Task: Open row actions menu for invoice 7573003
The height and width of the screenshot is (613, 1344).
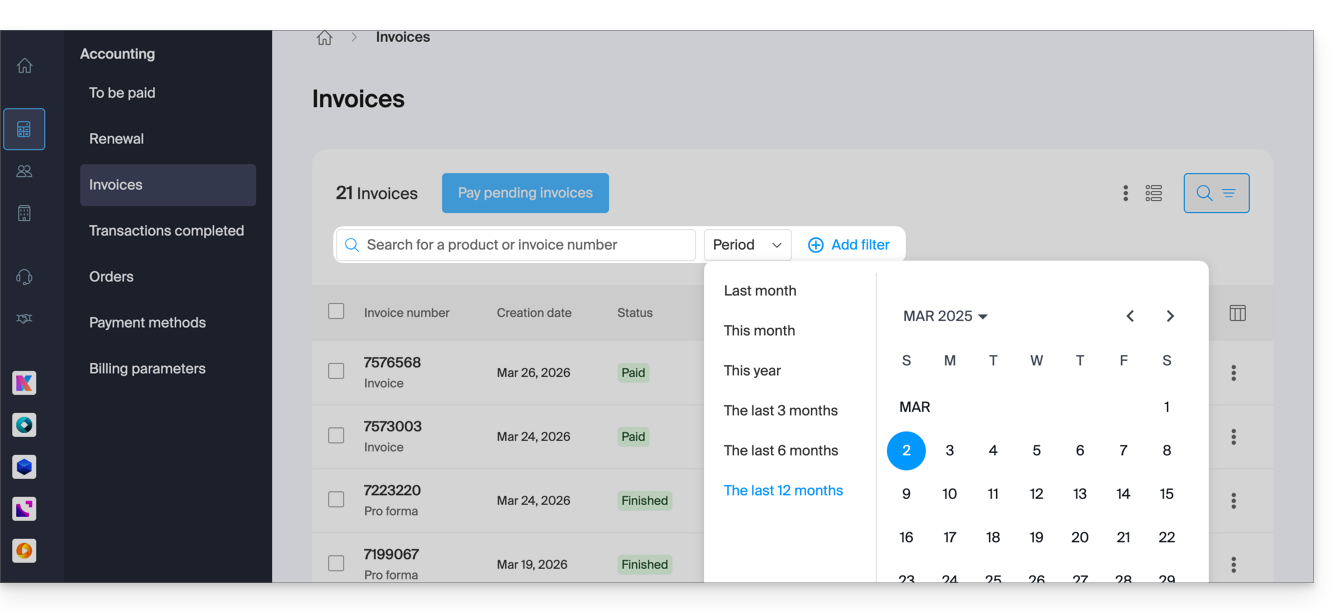Action: click(x=1233, y=437)
